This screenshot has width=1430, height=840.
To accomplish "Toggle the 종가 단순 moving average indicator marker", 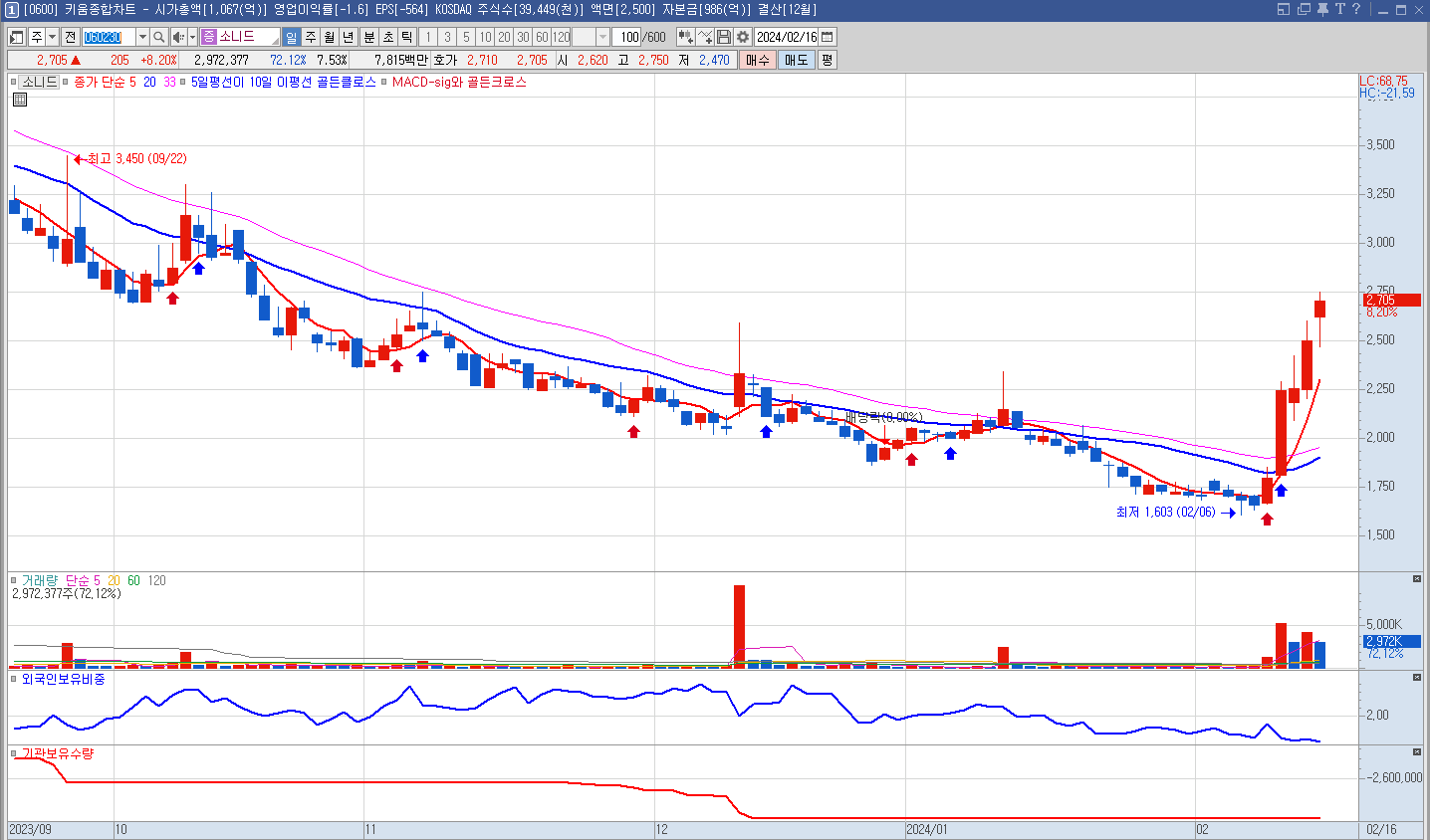I will point(68,82).
